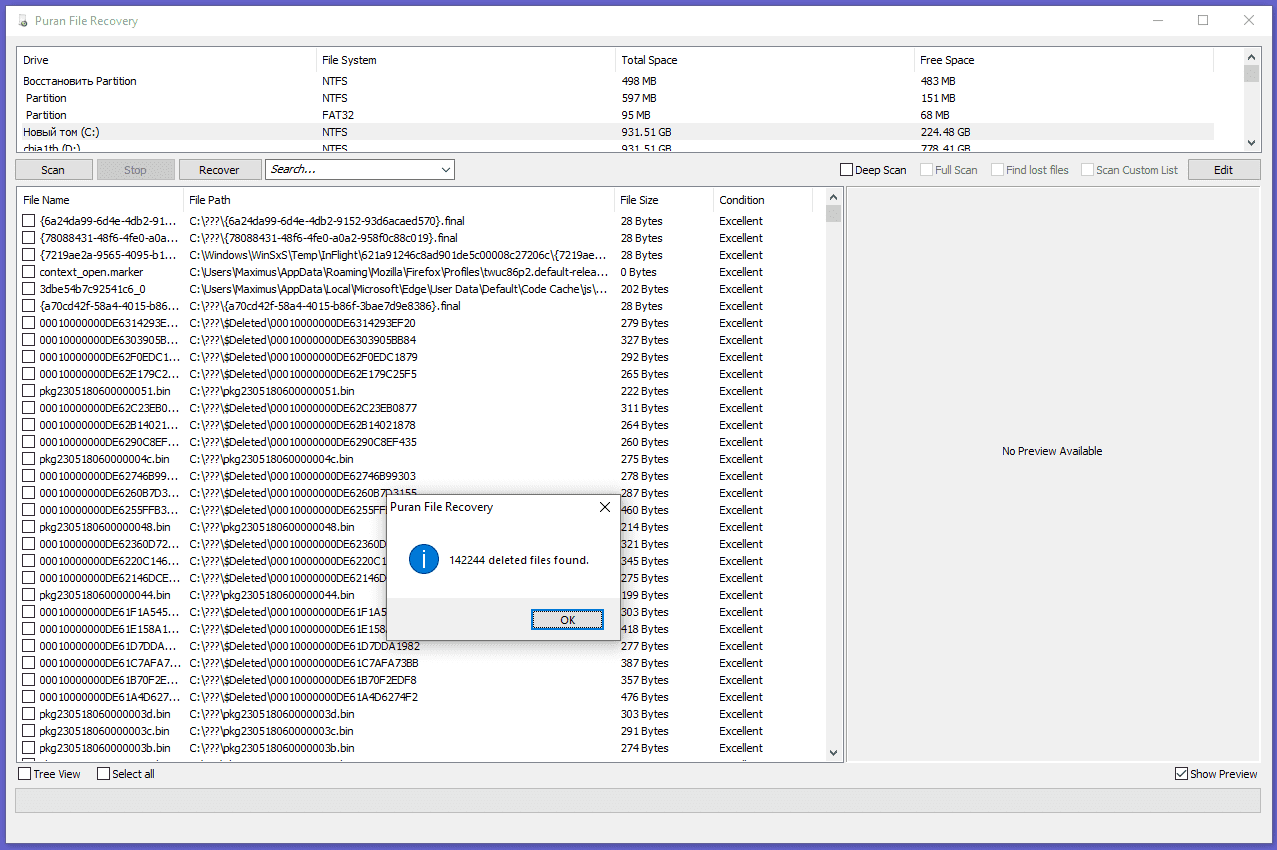The image size is (1277, 850).
Task: Click "142244 deleted files found." message text
Action: (519, 560)
